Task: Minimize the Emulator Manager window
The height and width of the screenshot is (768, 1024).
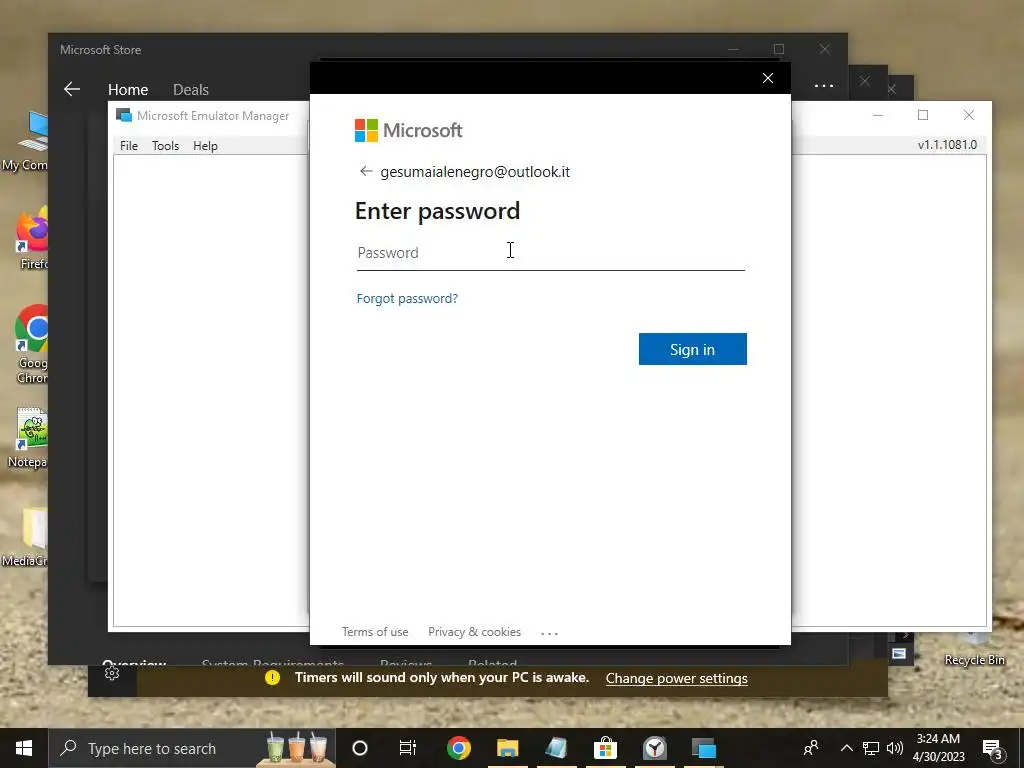Action: coord(878,115)
